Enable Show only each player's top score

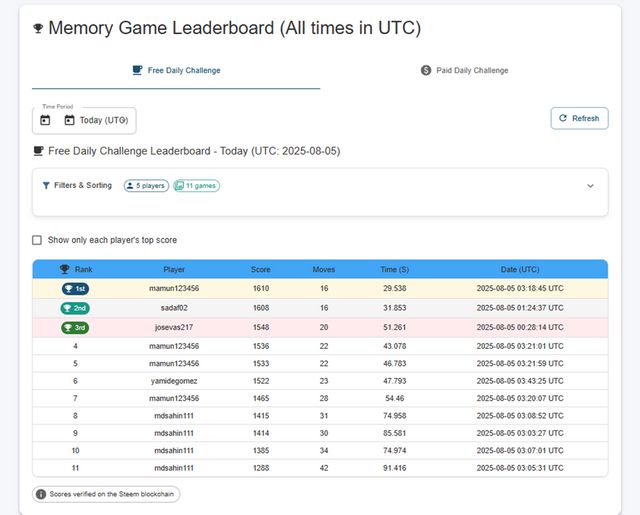click(x=37, y=240)
